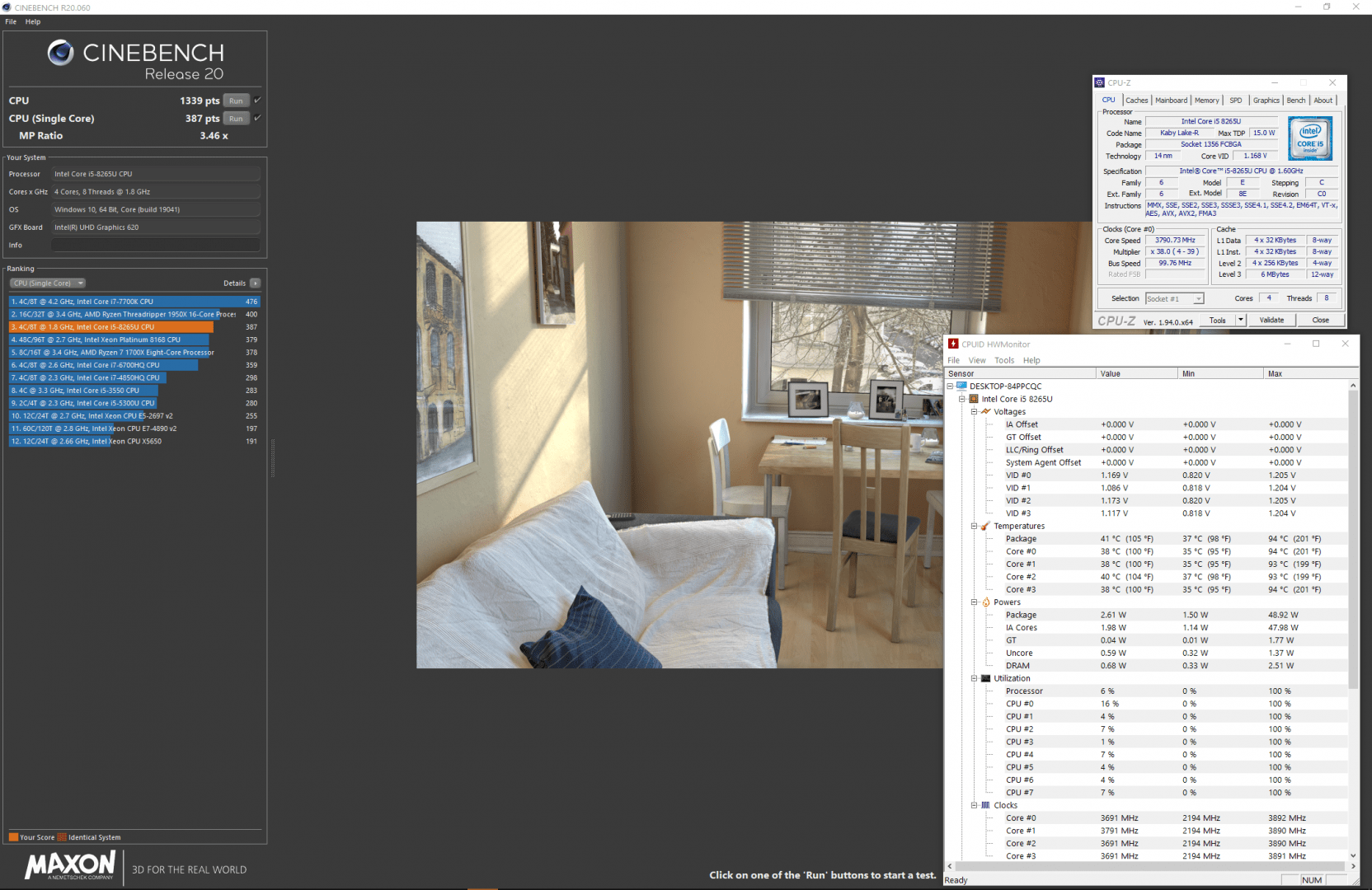Select the AMD Ryzen Threadripper 1950X ranking row
The image size is (1372, 890).
point(134,314)
